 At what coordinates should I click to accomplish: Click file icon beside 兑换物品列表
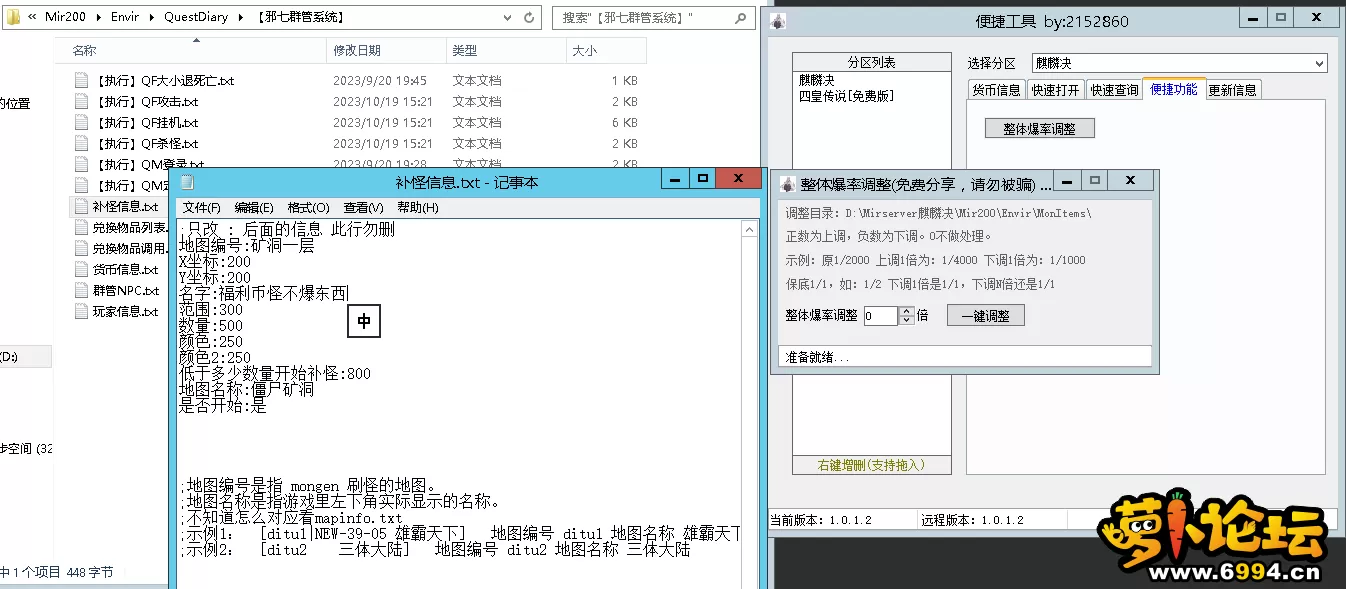(82, 227)
